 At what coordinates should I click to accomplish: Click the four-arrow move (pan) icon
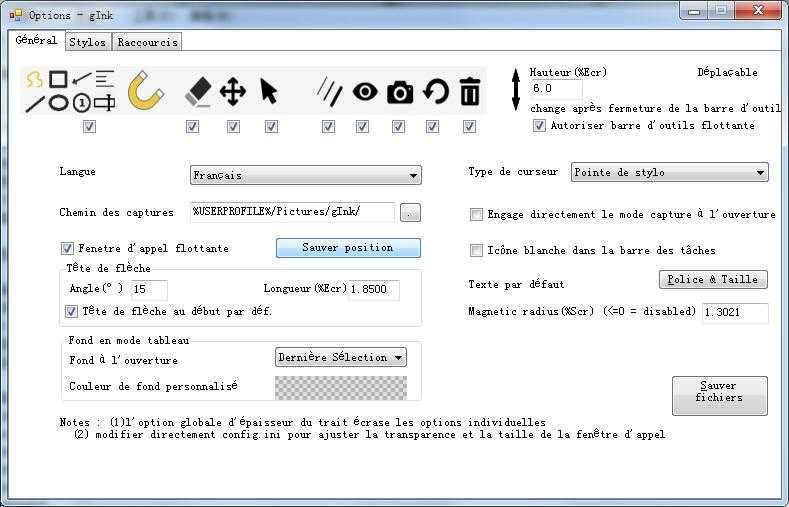(x=233, y=92)
